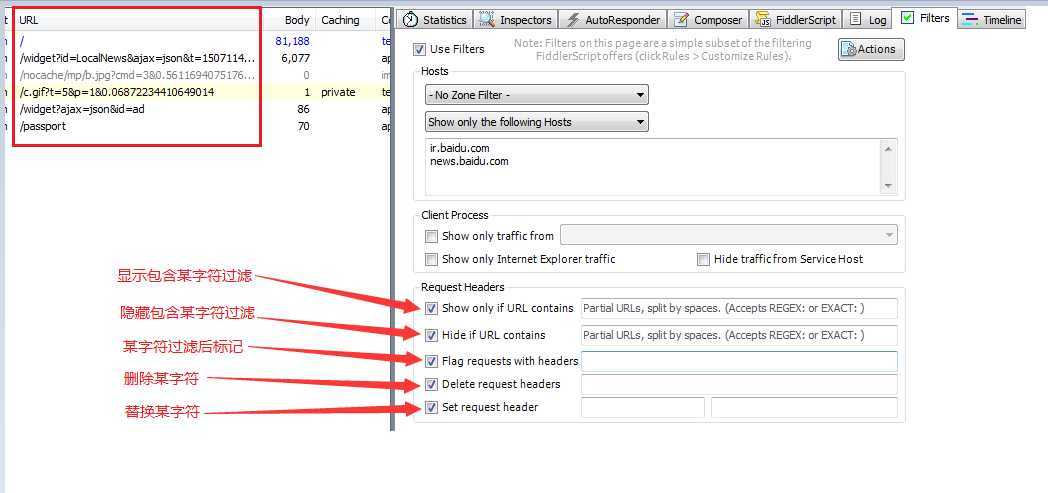This screenshot has width=1048, height=493.
Task: Toggle Delete request headers checkbox
Action: (431, 385)
